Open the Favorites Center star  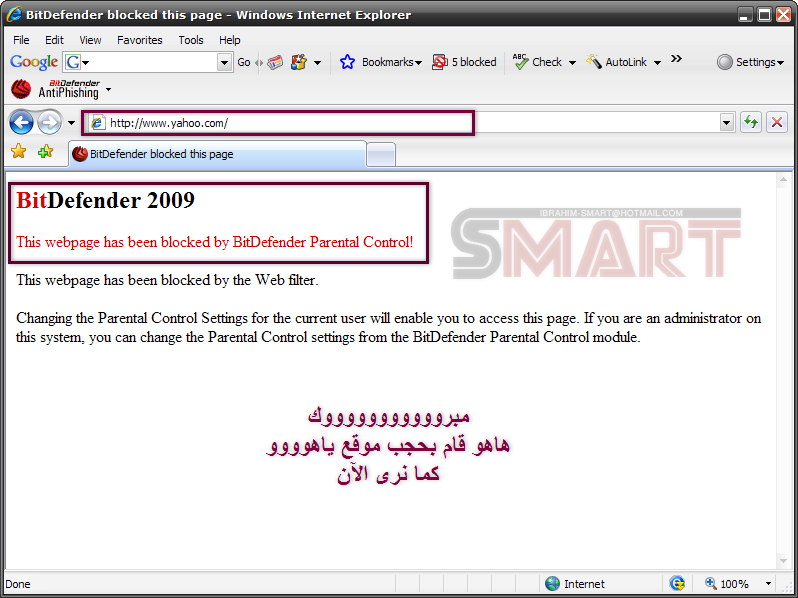click(19, 151)
